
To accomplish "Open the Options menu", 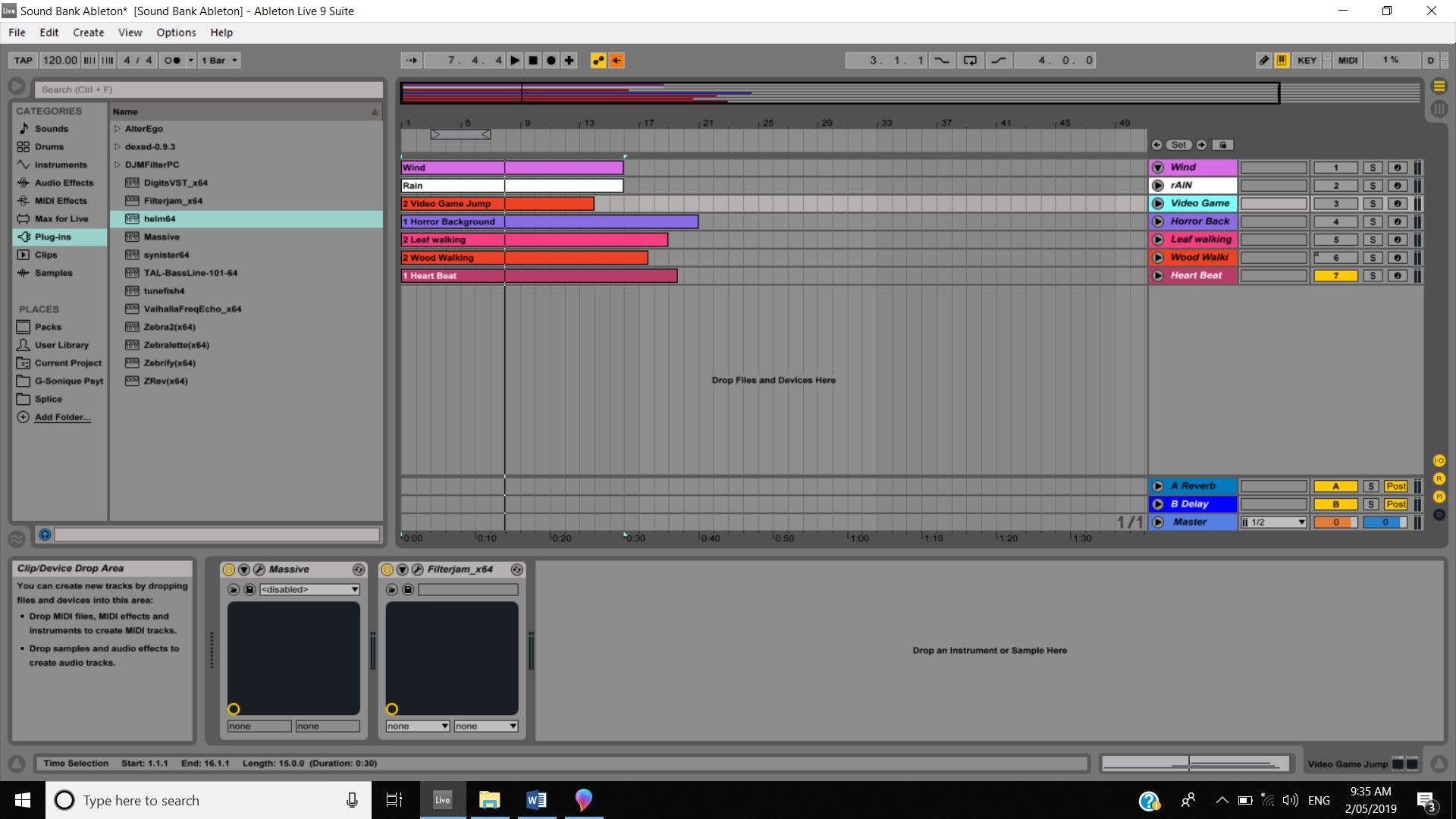I will coord(176,33).
